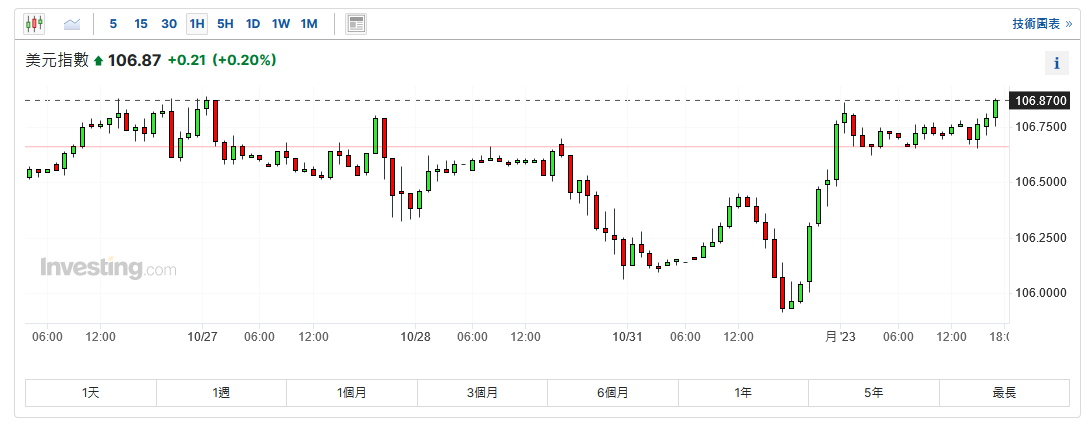
Task: Click the info icon beside the chart
Action: (x=1057, y=63)
